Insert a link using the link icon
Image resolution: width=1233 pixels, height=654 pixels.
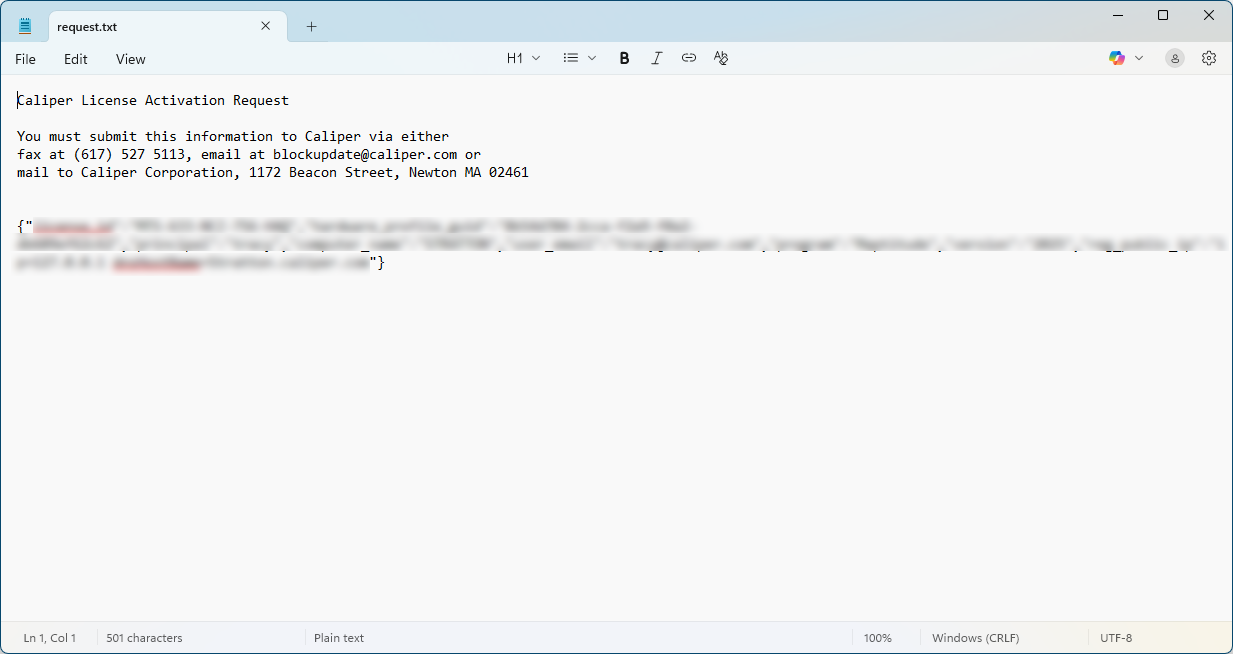coord(689,58)
